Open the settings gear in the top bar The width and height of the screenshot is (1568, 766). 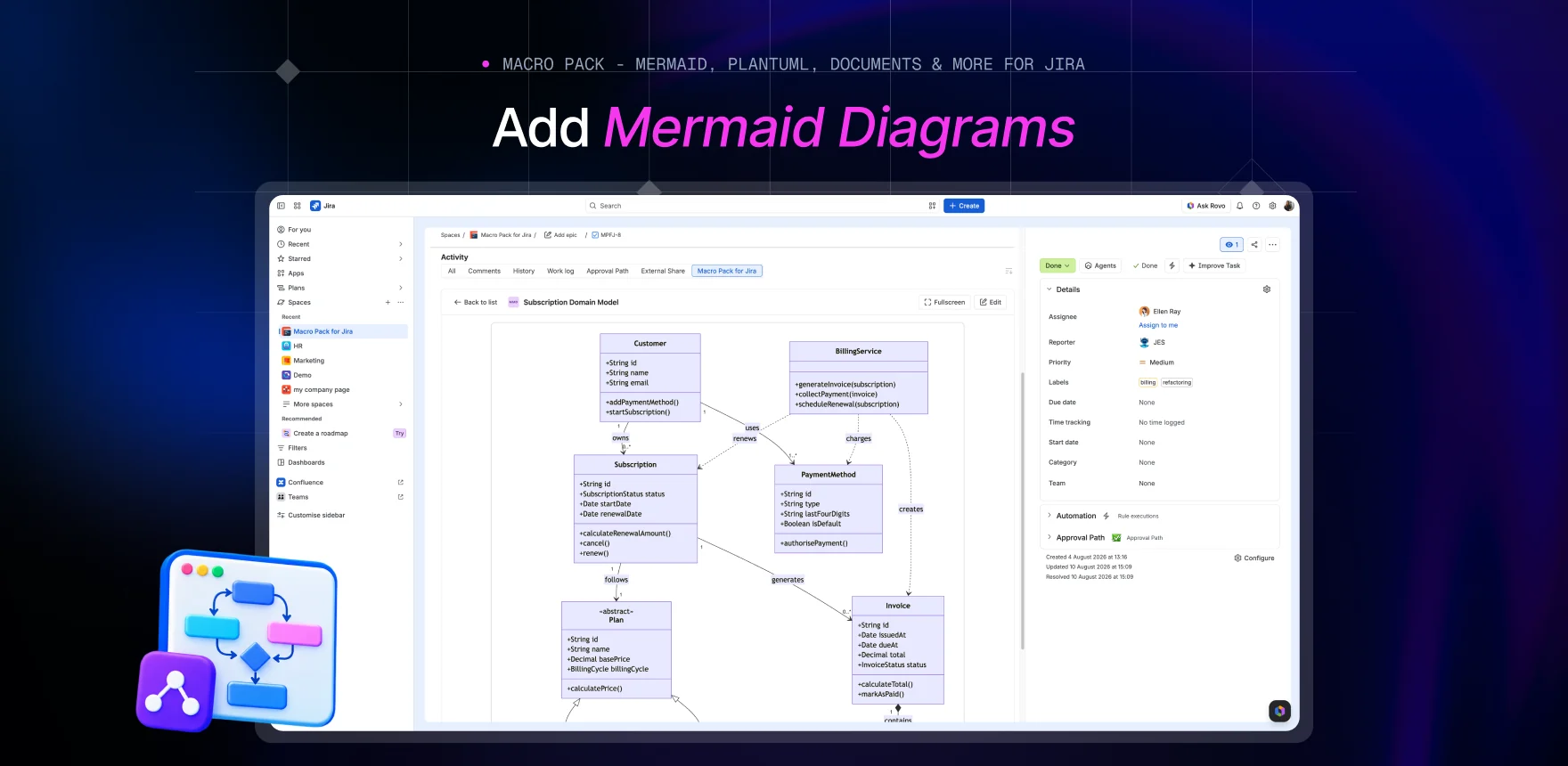pyautogui.click(x=1272, y=206)
